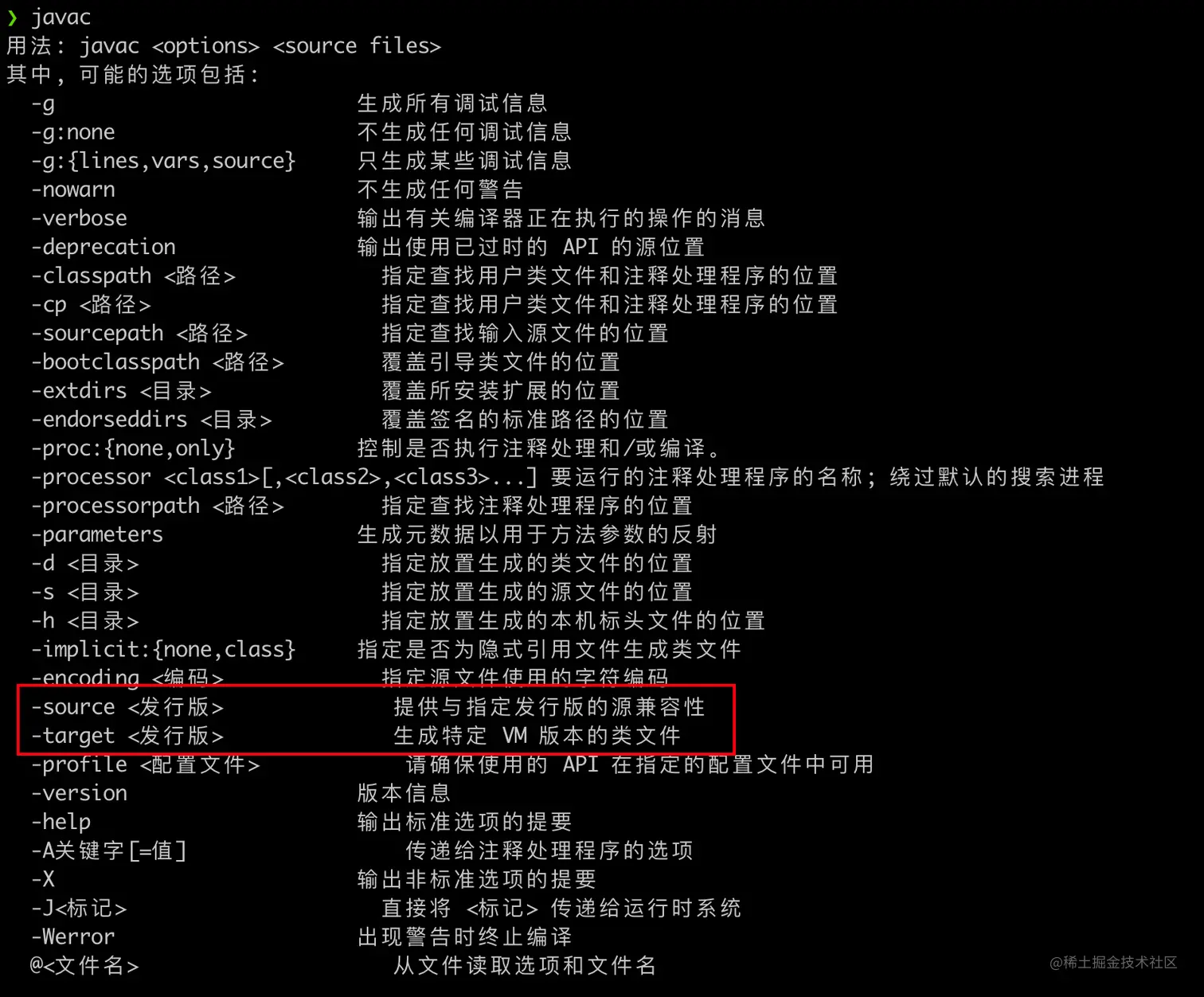
Task: Click the -deprecation option text
Action: pos(104,247)
